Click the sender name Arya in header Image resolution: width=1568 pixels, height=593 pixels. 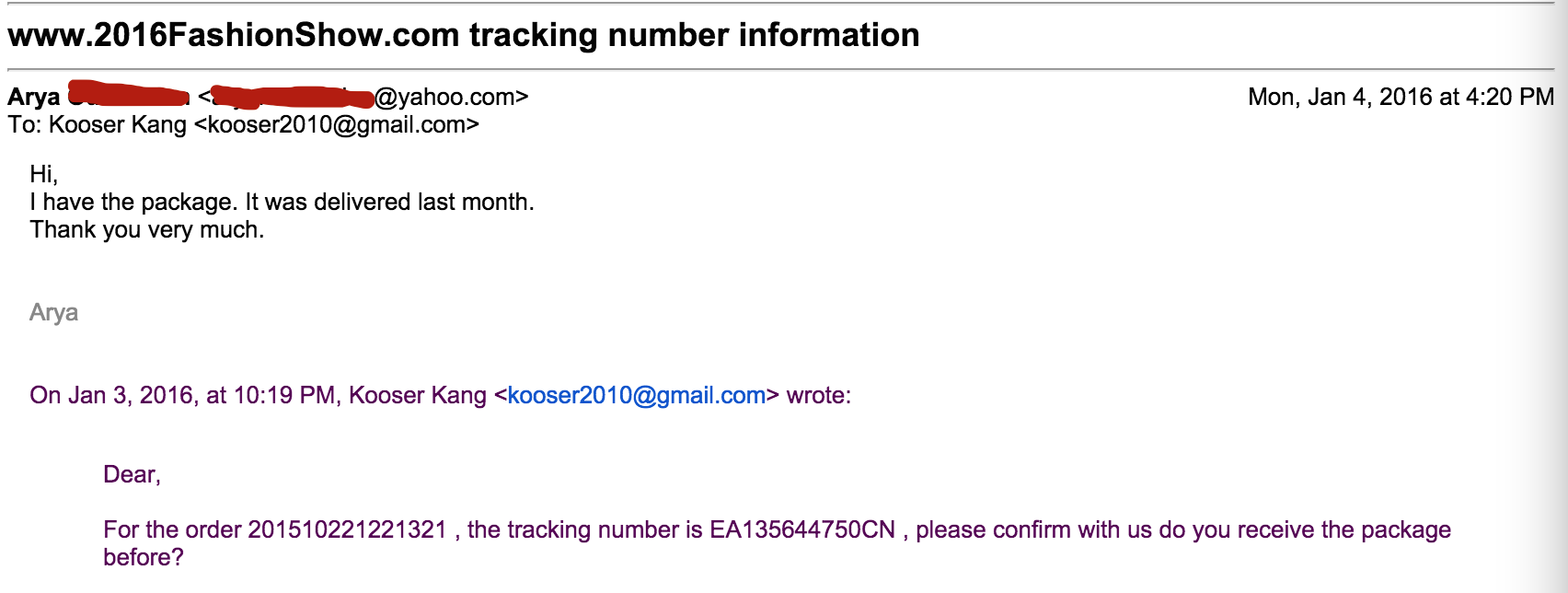[x=34, y=97]
